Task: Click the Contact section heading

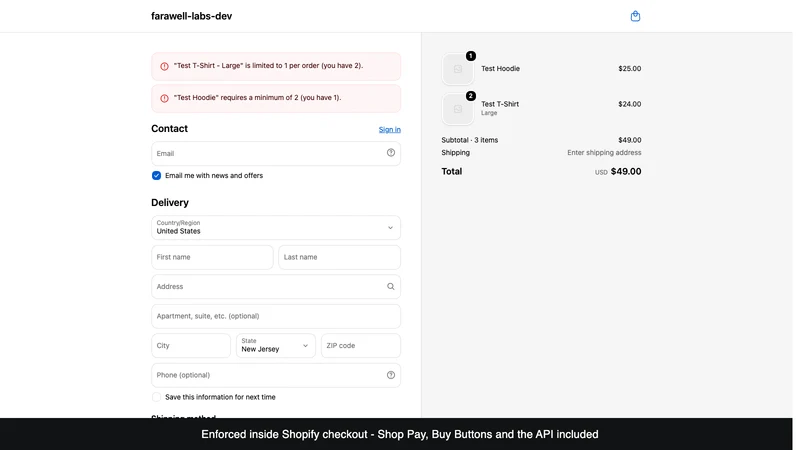Action: 169,129
